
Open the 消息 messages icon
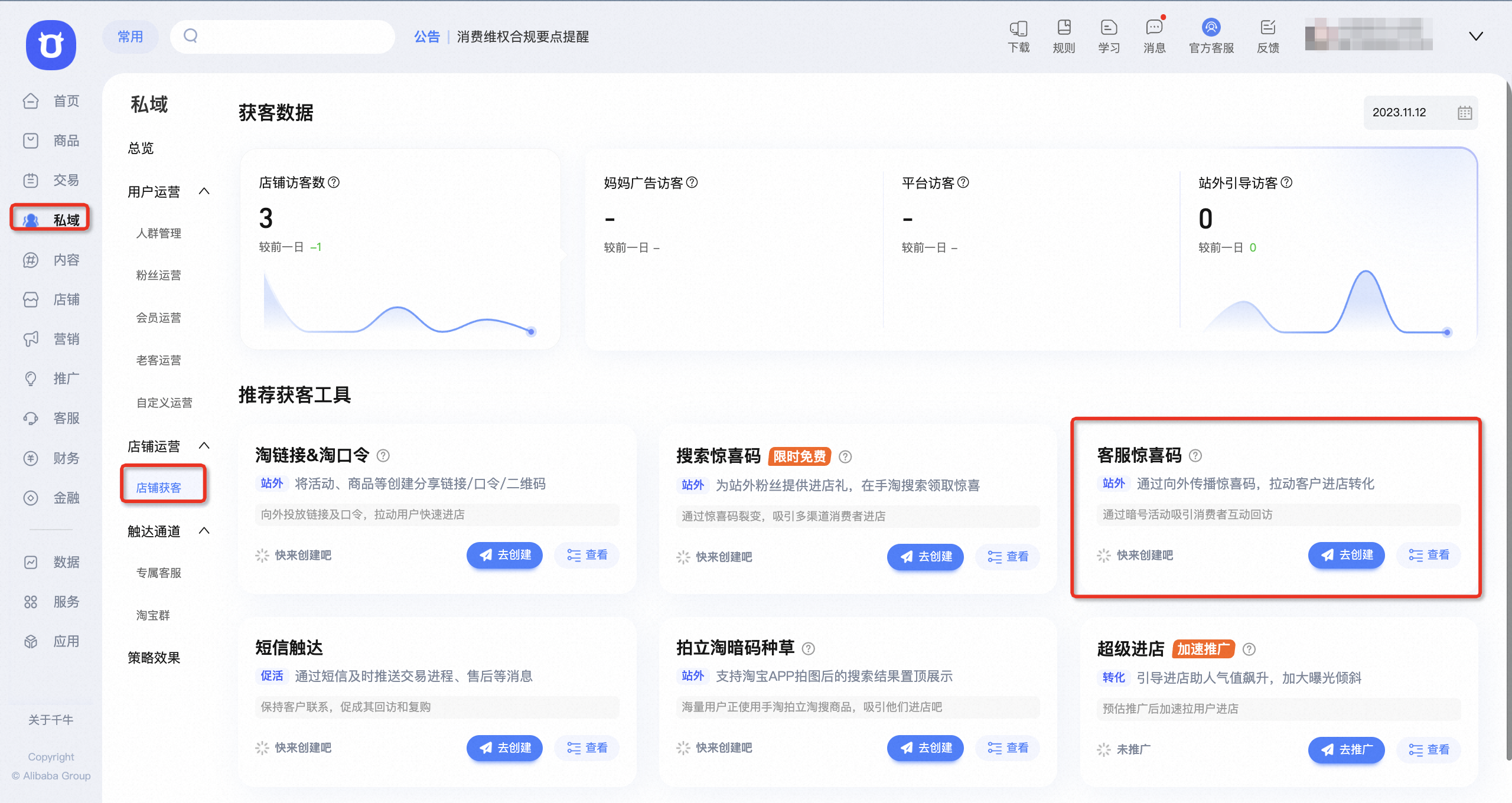[x=1154, y=37]
